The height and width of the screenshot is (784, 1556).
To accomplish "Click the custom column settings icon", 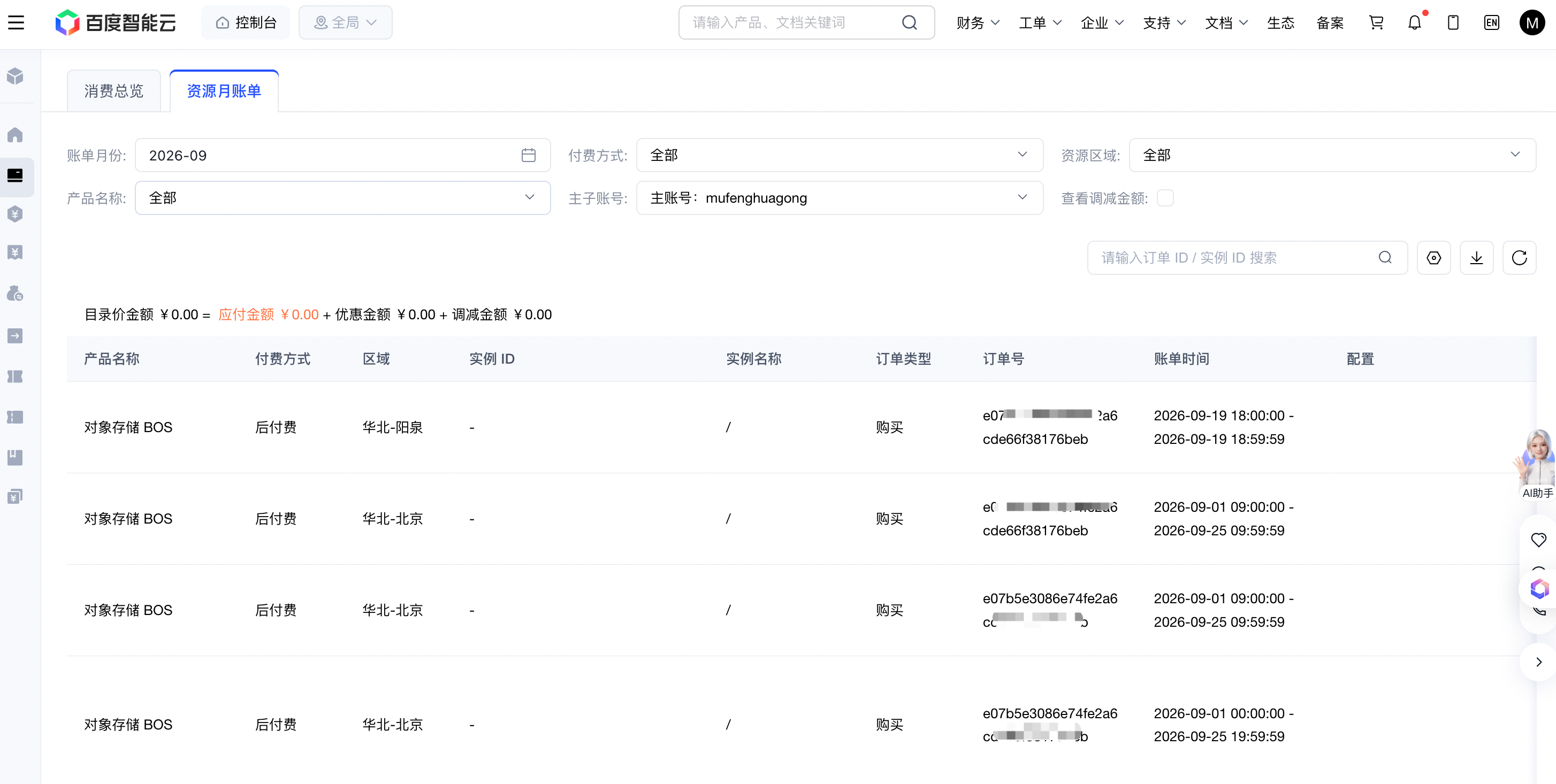I will 1434,258.
